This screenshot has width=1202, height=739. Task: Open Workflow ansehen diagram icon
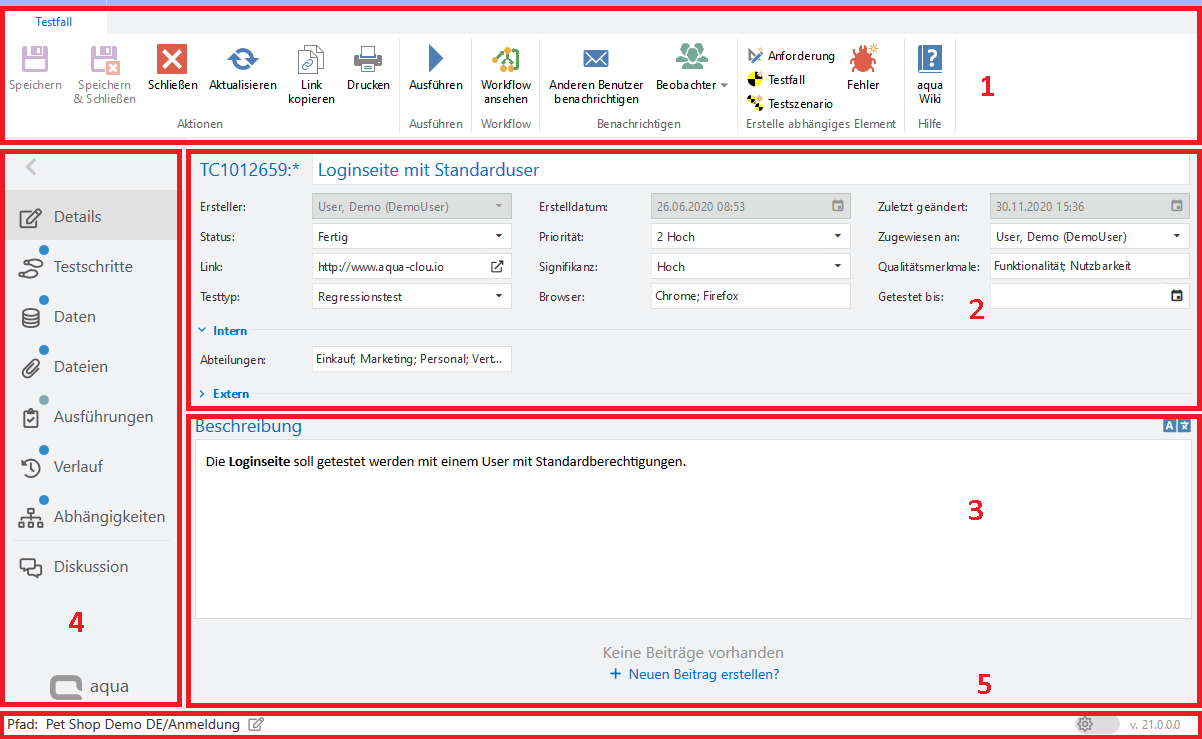click(505, 60)
